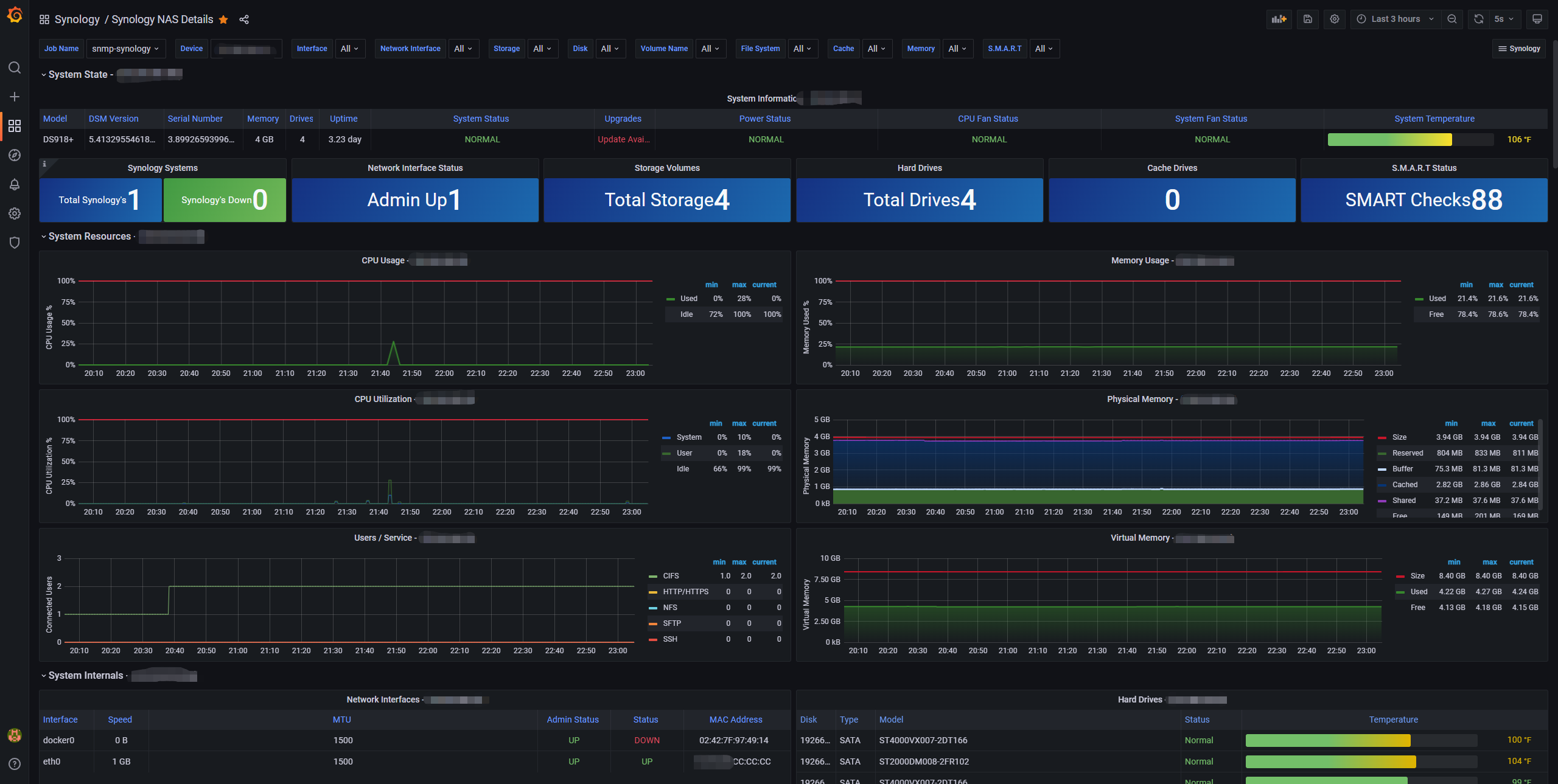Zoom out the time range
The width and height of the screenshot is (1558, 784).
click(1452, 19)
